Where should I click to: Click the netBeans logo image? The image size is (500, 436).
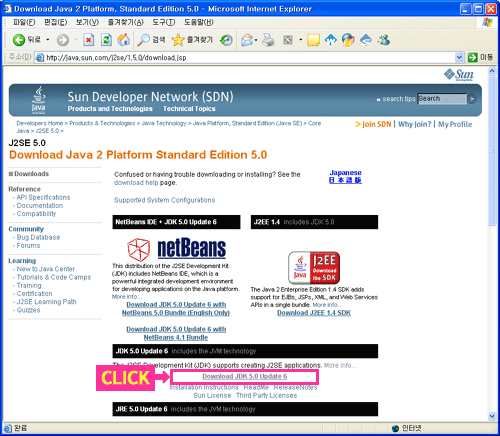click(176, 249)
